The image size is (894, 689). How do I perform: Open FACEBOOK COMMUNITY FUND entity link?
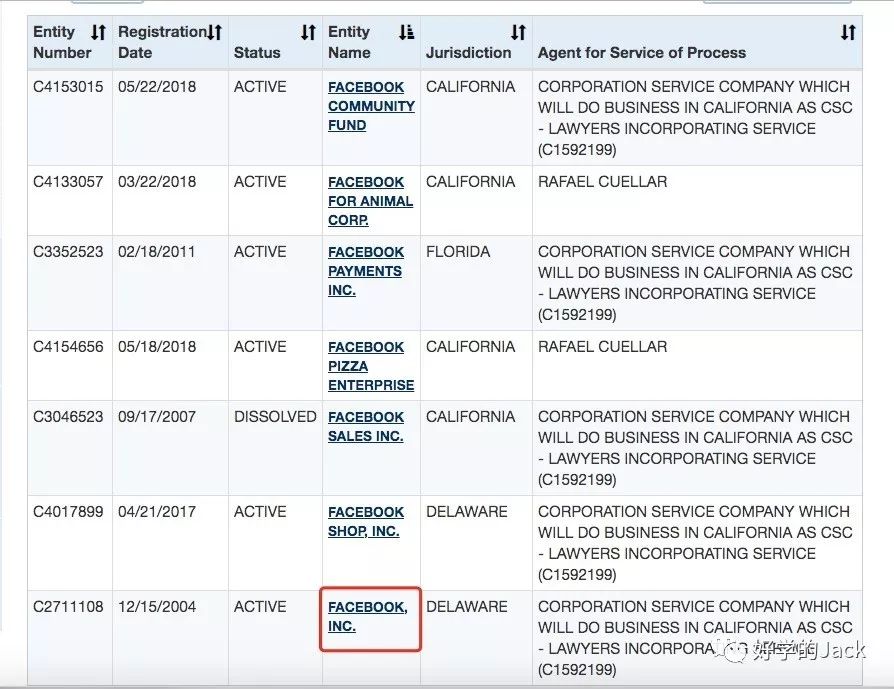coord(370,106)
